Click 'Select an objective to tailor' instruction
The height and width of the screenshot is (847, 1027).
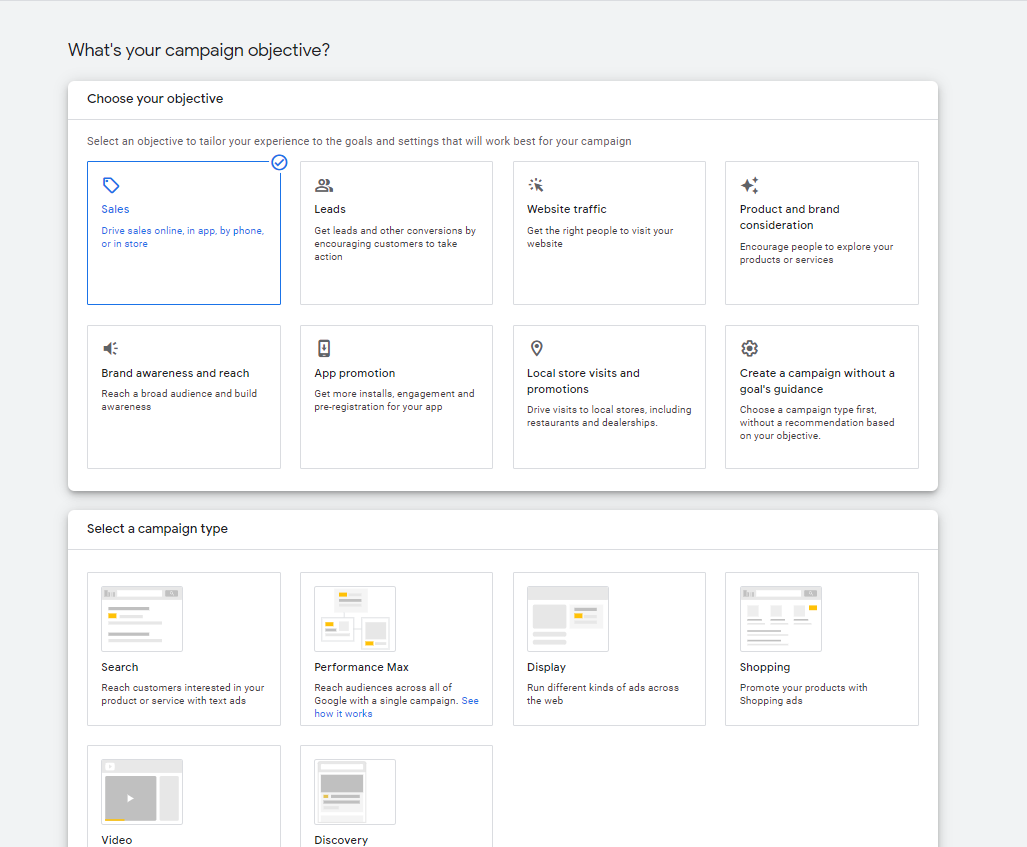tap(359, 141)
